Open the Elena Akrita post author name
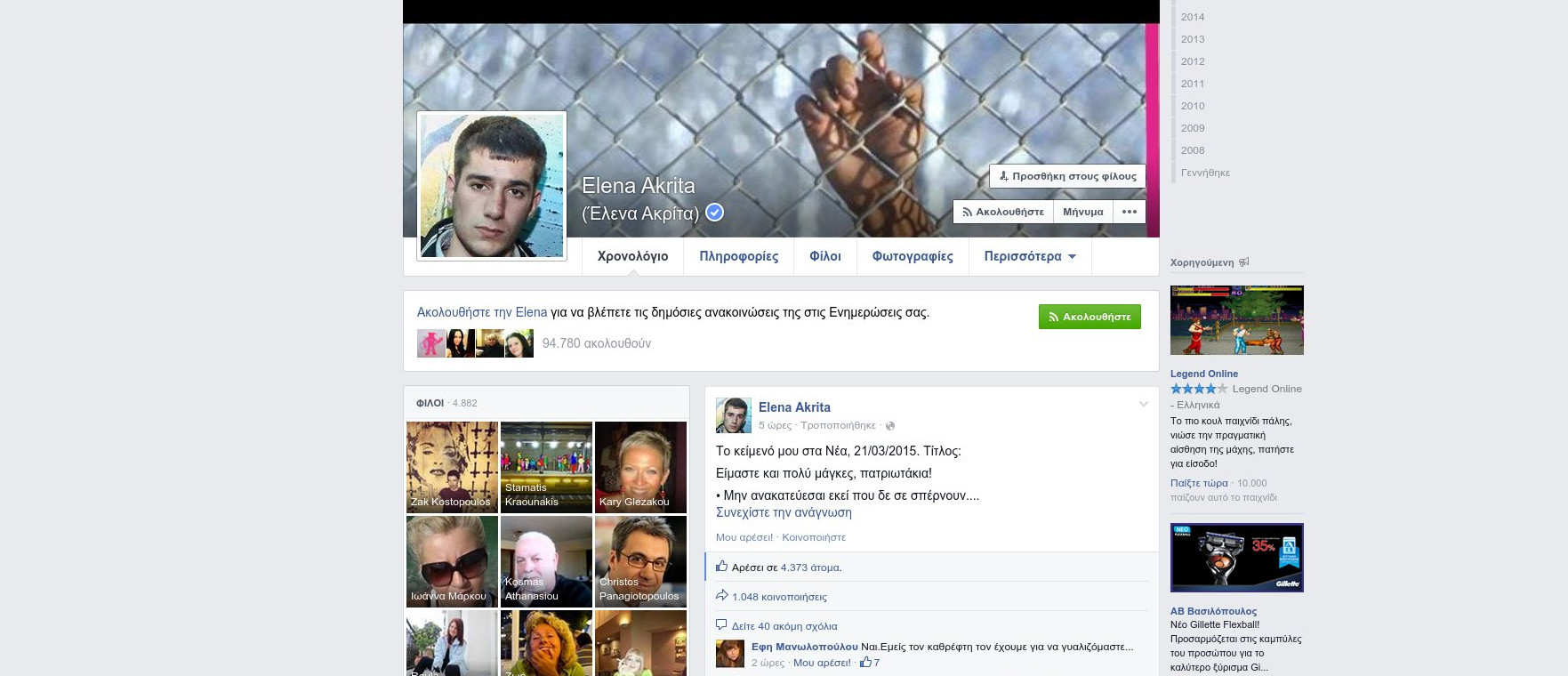Screen dimensions: 1568x676 (x=794, y=407)
